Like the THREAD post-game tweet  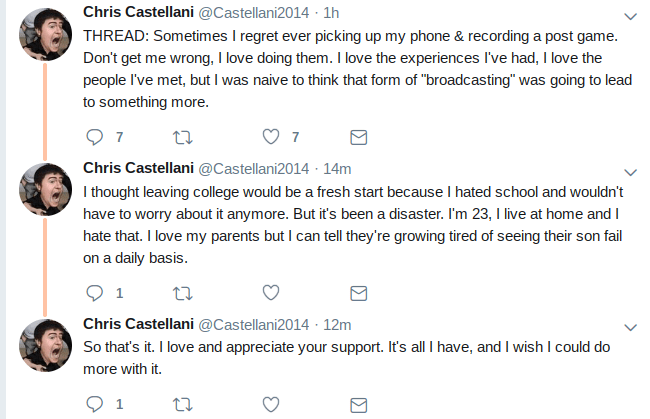(x=270, y=136)
